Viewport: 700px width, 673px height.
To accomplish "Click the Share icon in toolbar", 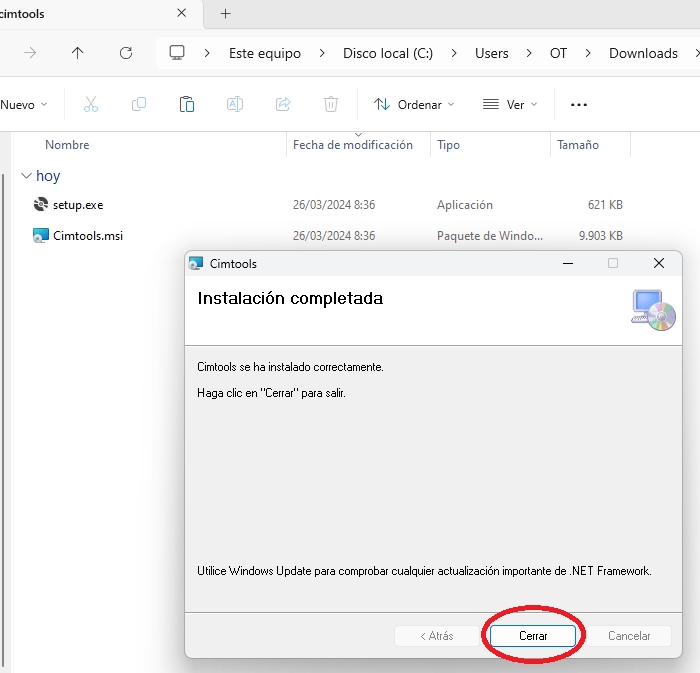I will coord(283,104).
